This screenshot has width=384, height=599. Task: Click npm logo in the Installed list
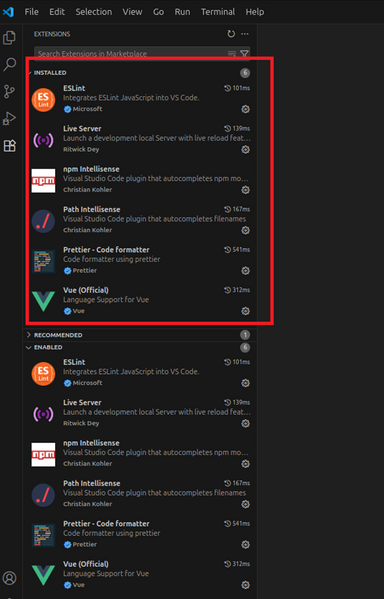[x=43, y=181]
